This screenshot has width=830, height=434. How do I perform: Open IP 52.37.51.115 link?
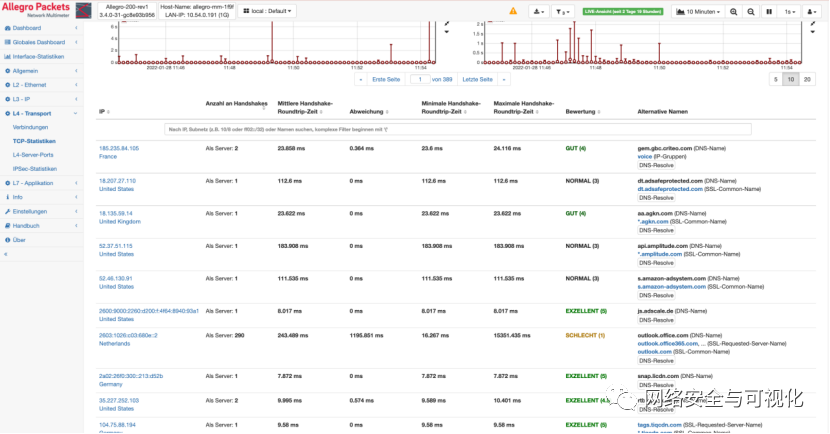pos(115,246)
